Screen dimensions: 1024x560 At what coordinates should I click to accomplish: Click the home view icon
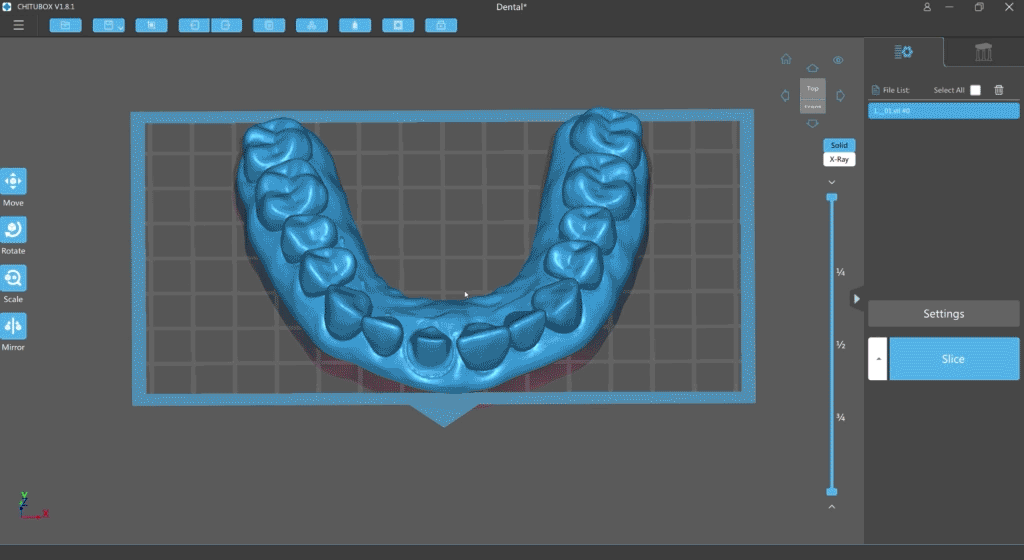point(786,59)
